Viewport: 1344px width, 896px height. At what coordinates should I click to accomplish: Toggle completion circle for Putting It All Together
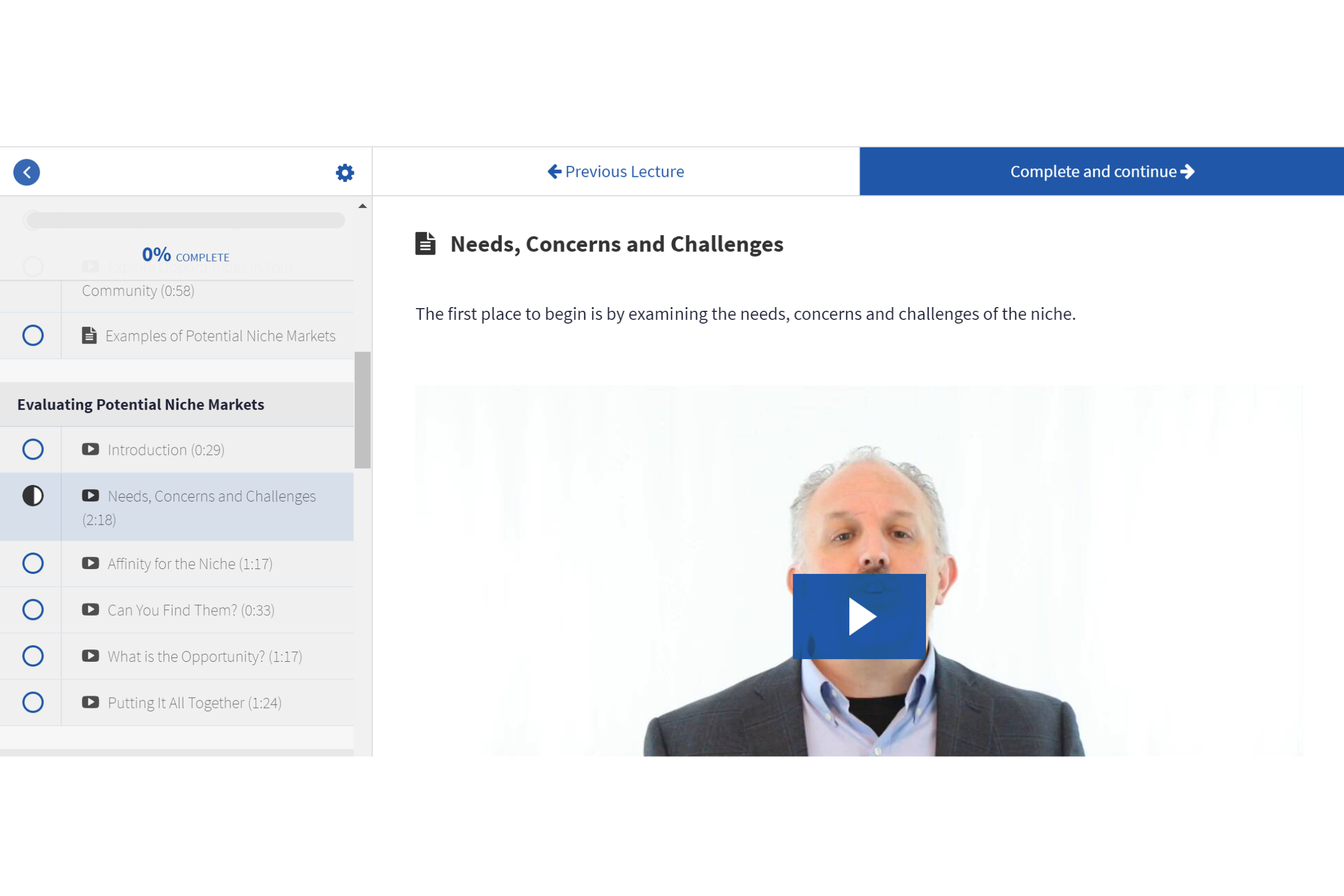coord(33,703)
